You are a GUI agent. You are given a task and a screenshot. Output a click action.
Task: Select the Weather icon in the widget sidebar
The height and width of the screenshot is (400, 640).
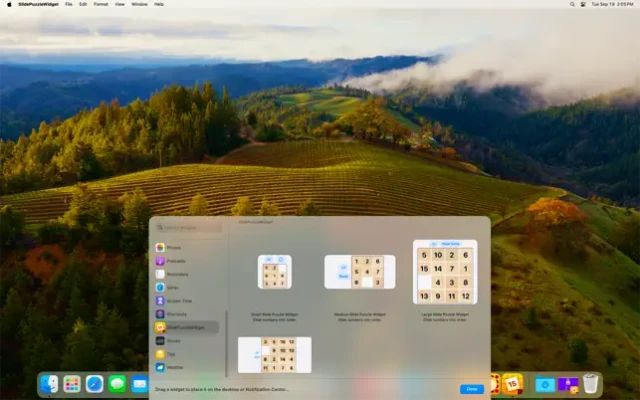(x=160, y=367)
